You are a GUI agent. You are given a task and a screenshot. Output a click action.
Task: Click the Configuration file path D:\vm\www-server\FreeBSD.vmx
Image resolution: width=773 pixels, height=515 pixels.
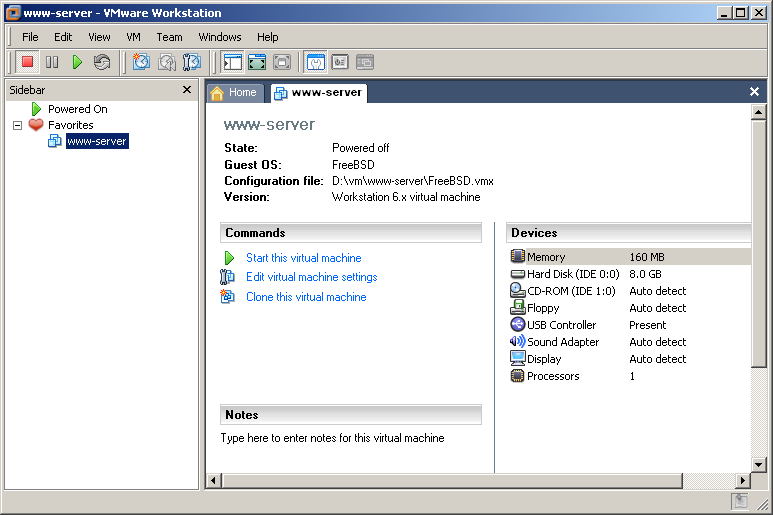413,181
